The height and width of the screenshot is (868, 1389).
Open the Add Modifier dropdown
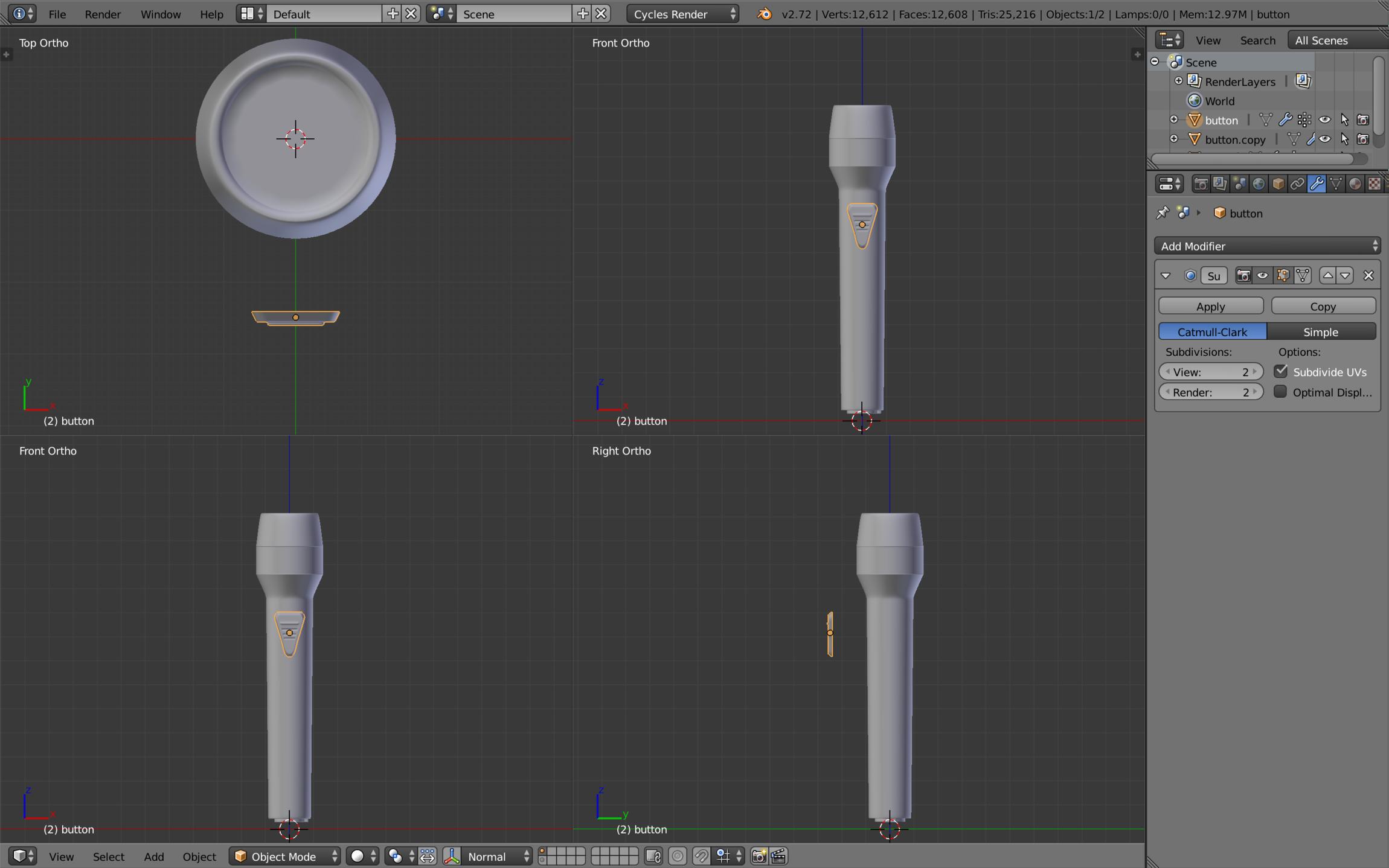click(x=1268, y=246)
